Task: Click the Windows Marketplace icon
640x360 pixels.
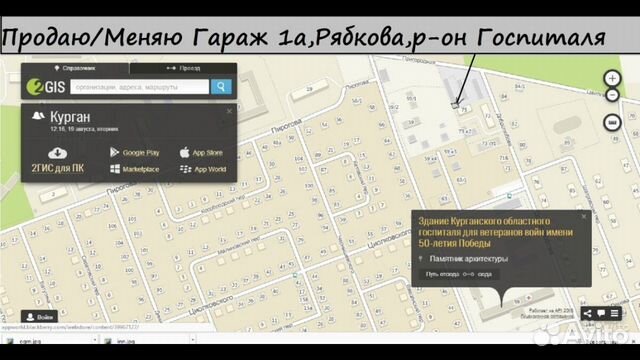Action: tap(115, 169)
